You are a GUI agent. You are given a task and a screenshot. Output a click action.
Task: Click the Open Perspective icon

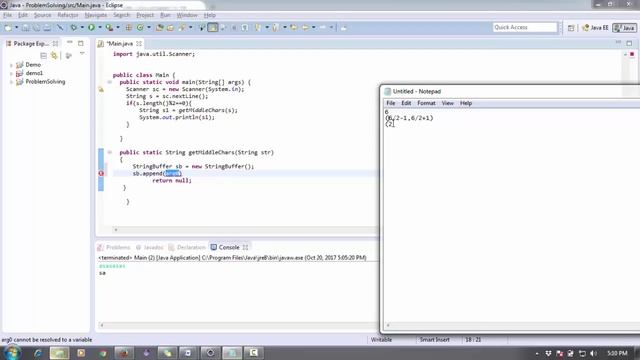click(x=571, y=28)
